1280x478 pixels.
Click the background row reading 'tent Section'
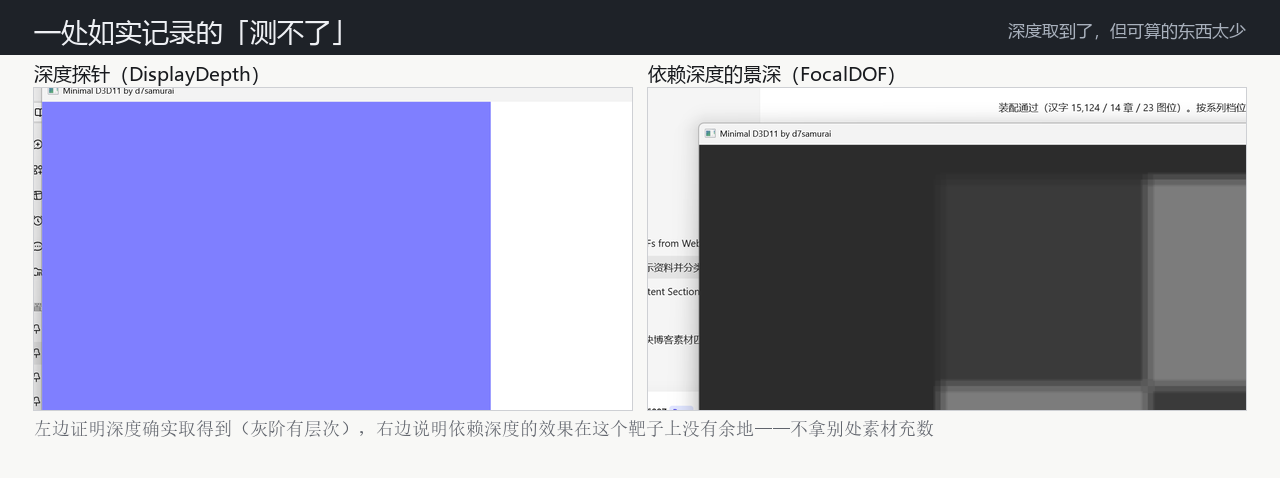[x=673, y=291]
